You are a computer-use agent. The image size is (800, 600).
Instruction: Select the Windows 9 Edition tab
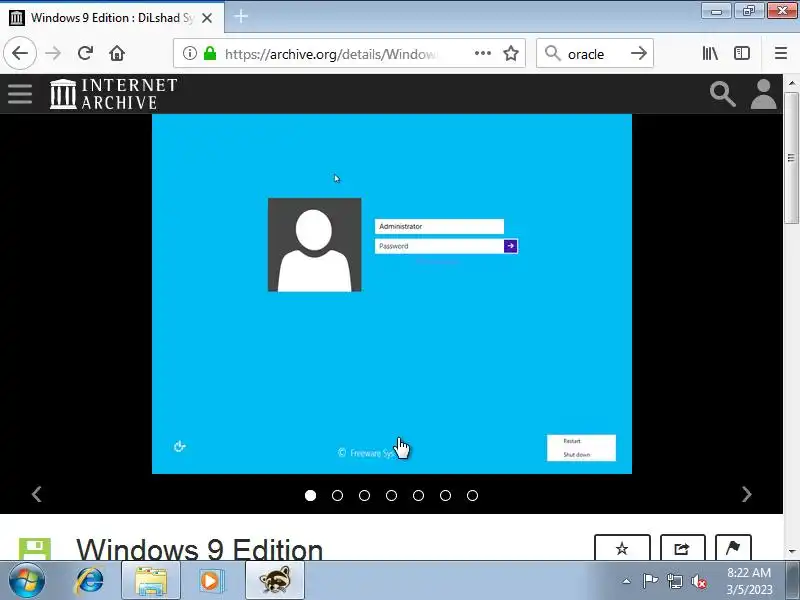coord(112,17)
